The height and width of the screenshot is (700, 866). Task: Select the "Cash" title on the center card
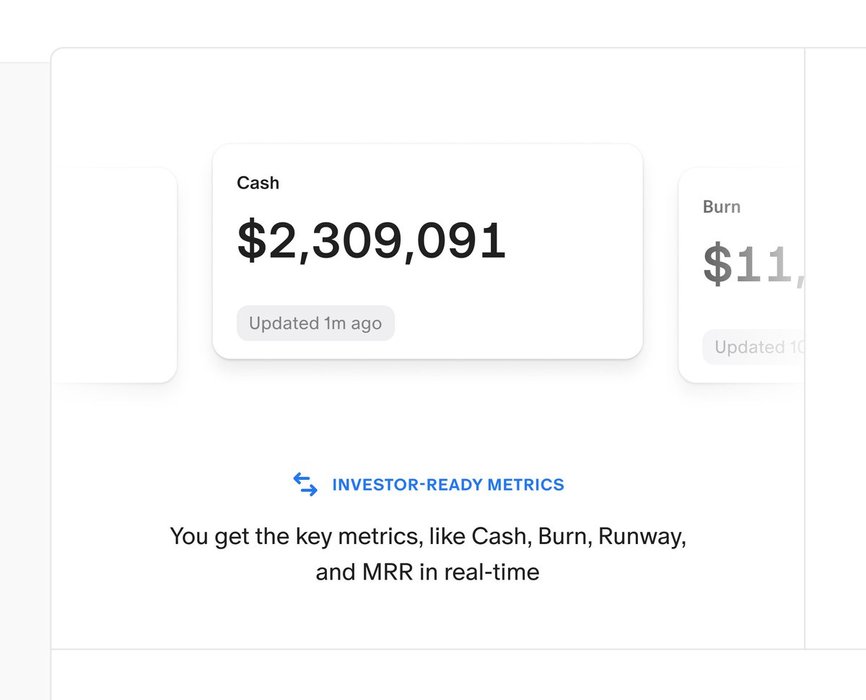[x=258, y=183]
